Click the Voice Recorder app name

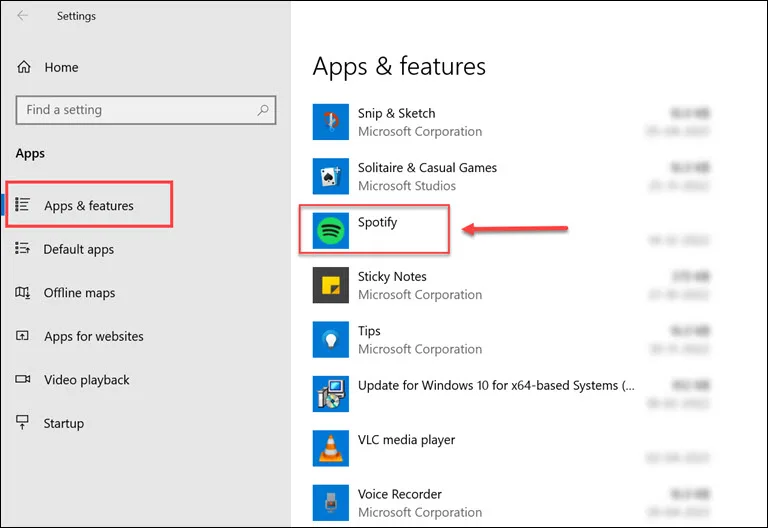pyautogui.click(x=400, y=494)
